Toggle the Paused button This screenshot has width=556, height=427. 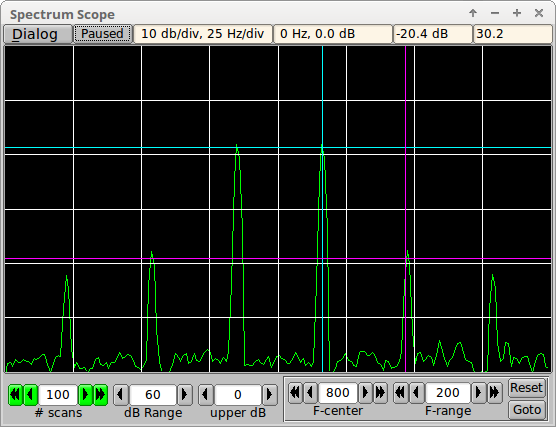coord(102,34)
